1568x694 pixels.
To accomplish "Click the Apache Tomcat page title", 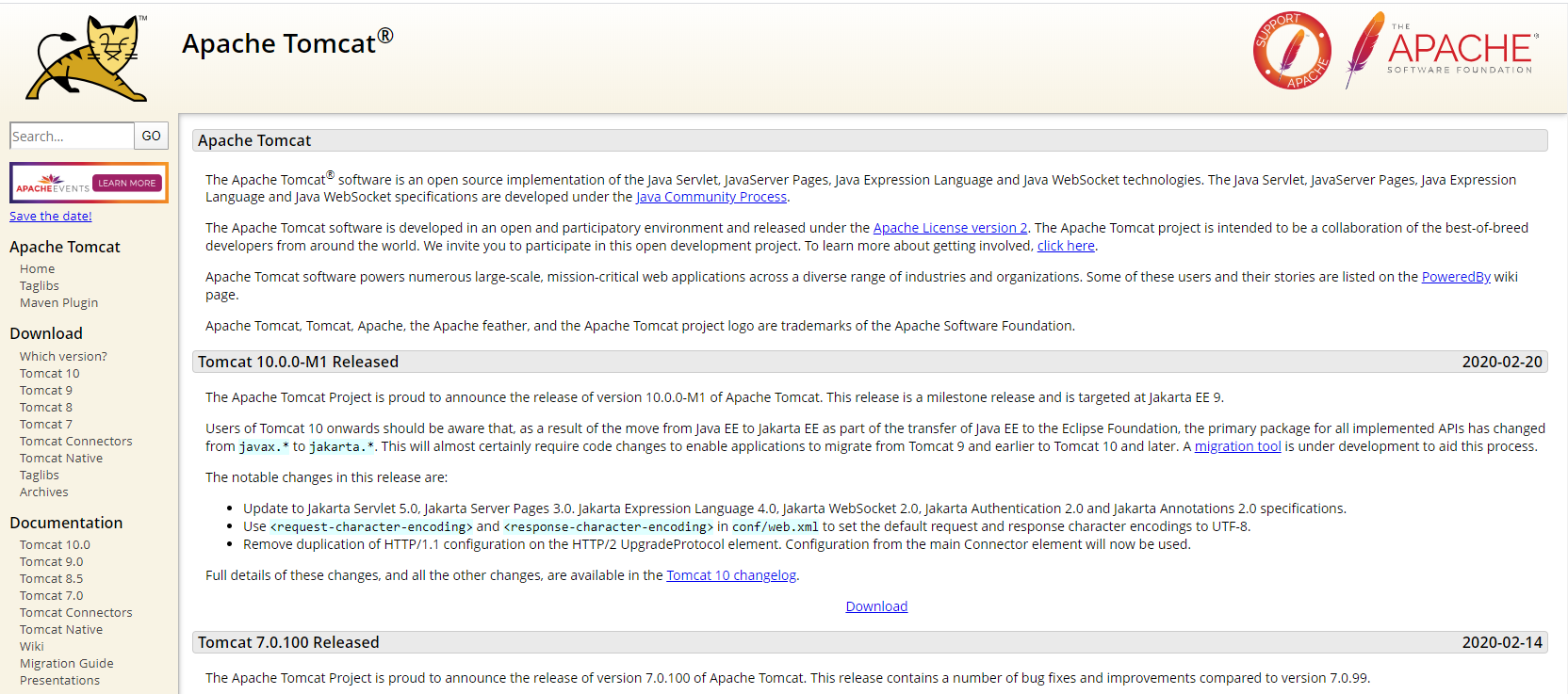I will tap(287, 42).
